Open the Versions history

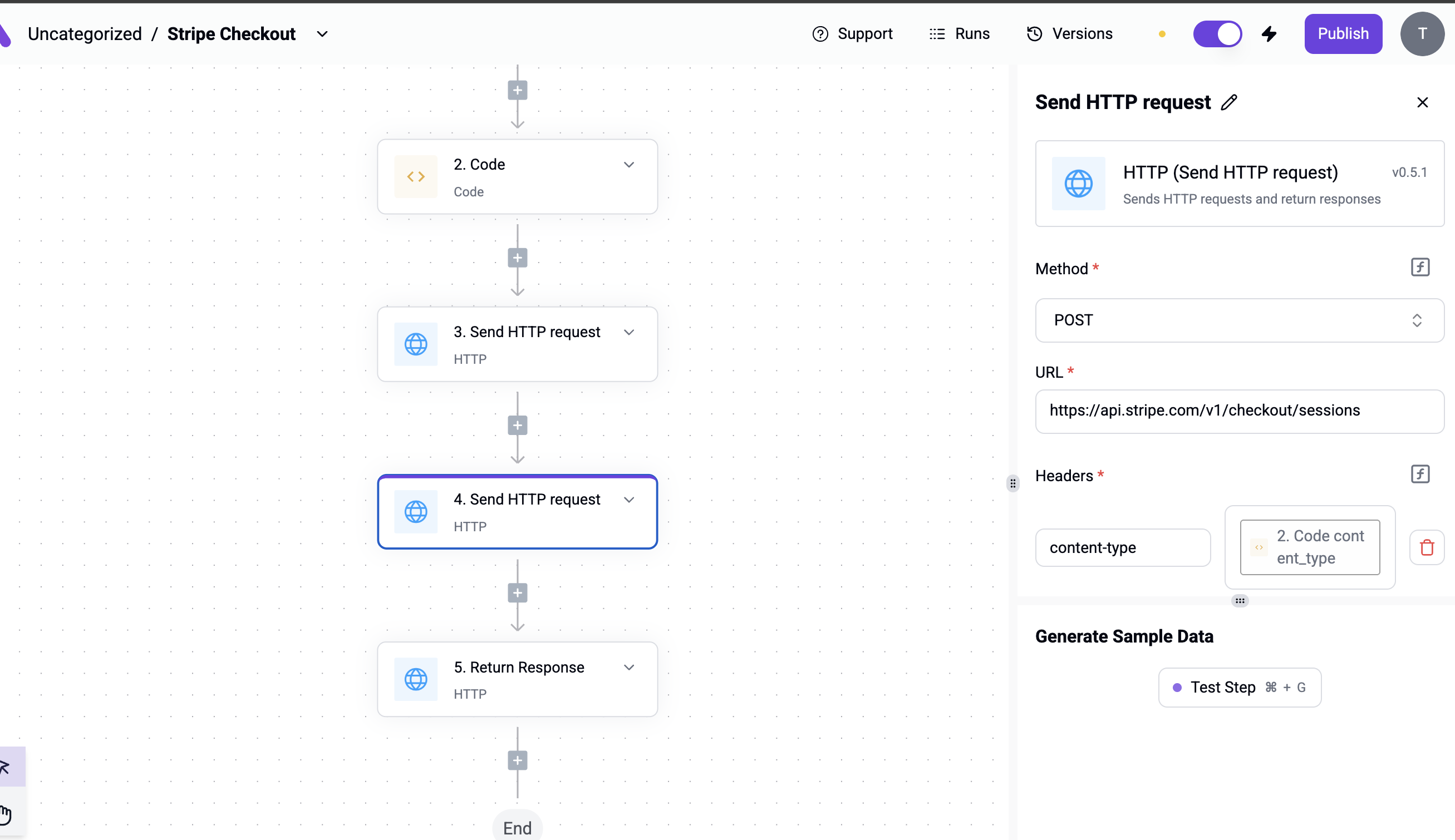click(1069, 34)
